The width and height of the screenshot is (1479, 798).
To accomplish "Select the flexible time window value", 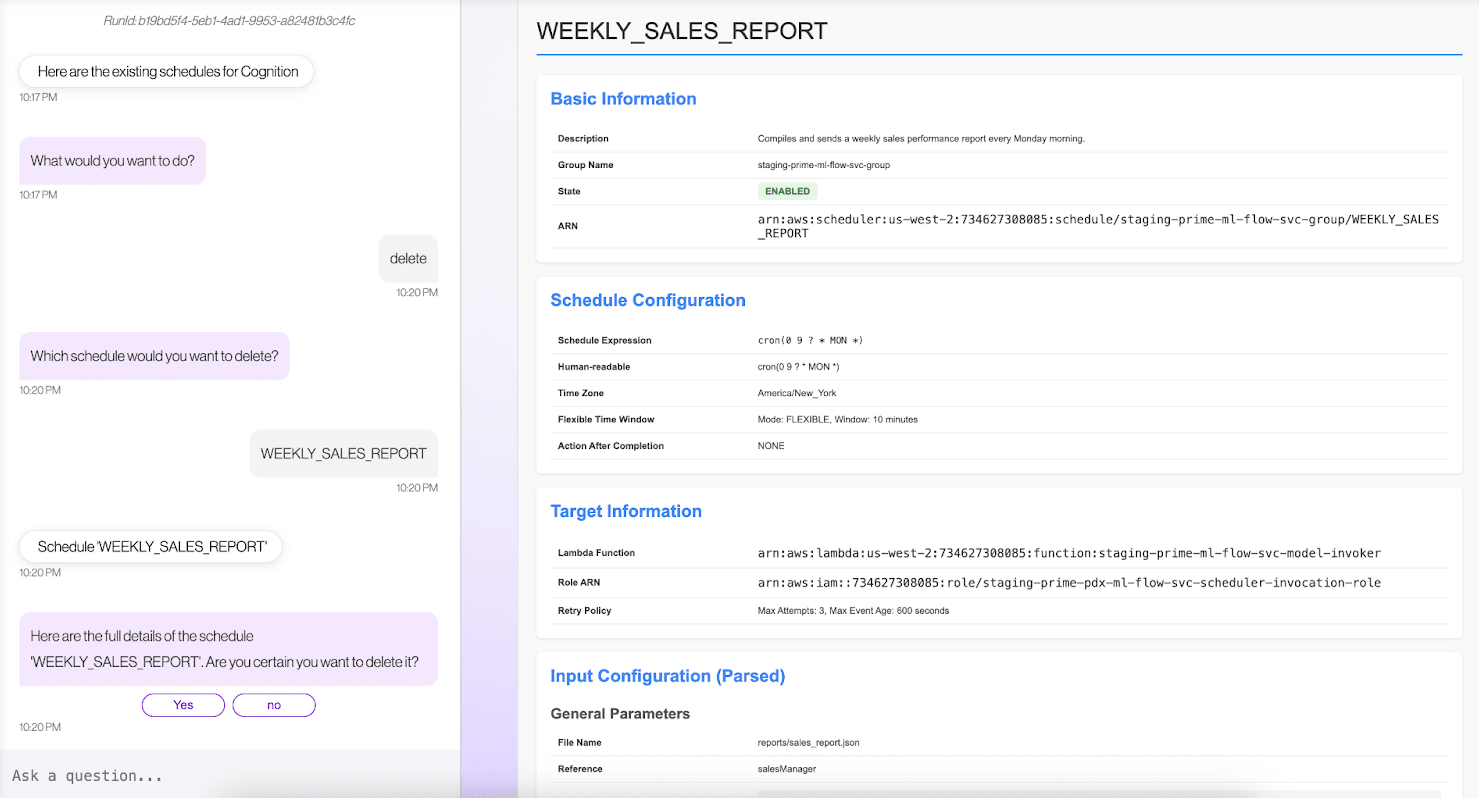I will 838,420.
